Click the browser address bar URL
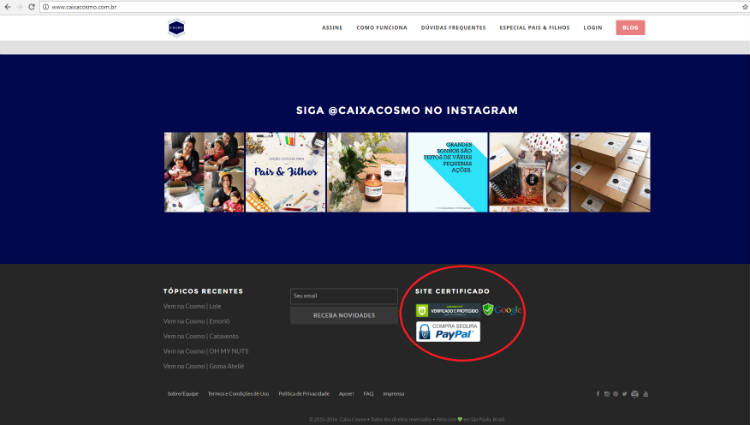Image resolution: width=750 pixels, height=425 pixels. [x=84, y=7]
